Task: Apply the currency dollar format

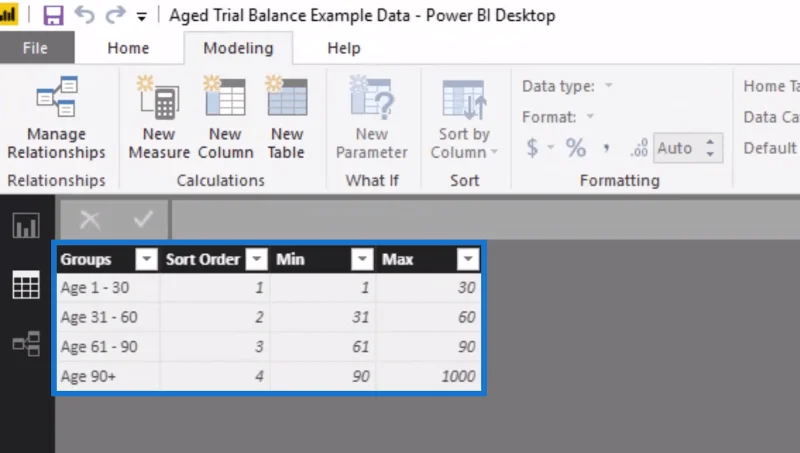Action: click(532, 148)
